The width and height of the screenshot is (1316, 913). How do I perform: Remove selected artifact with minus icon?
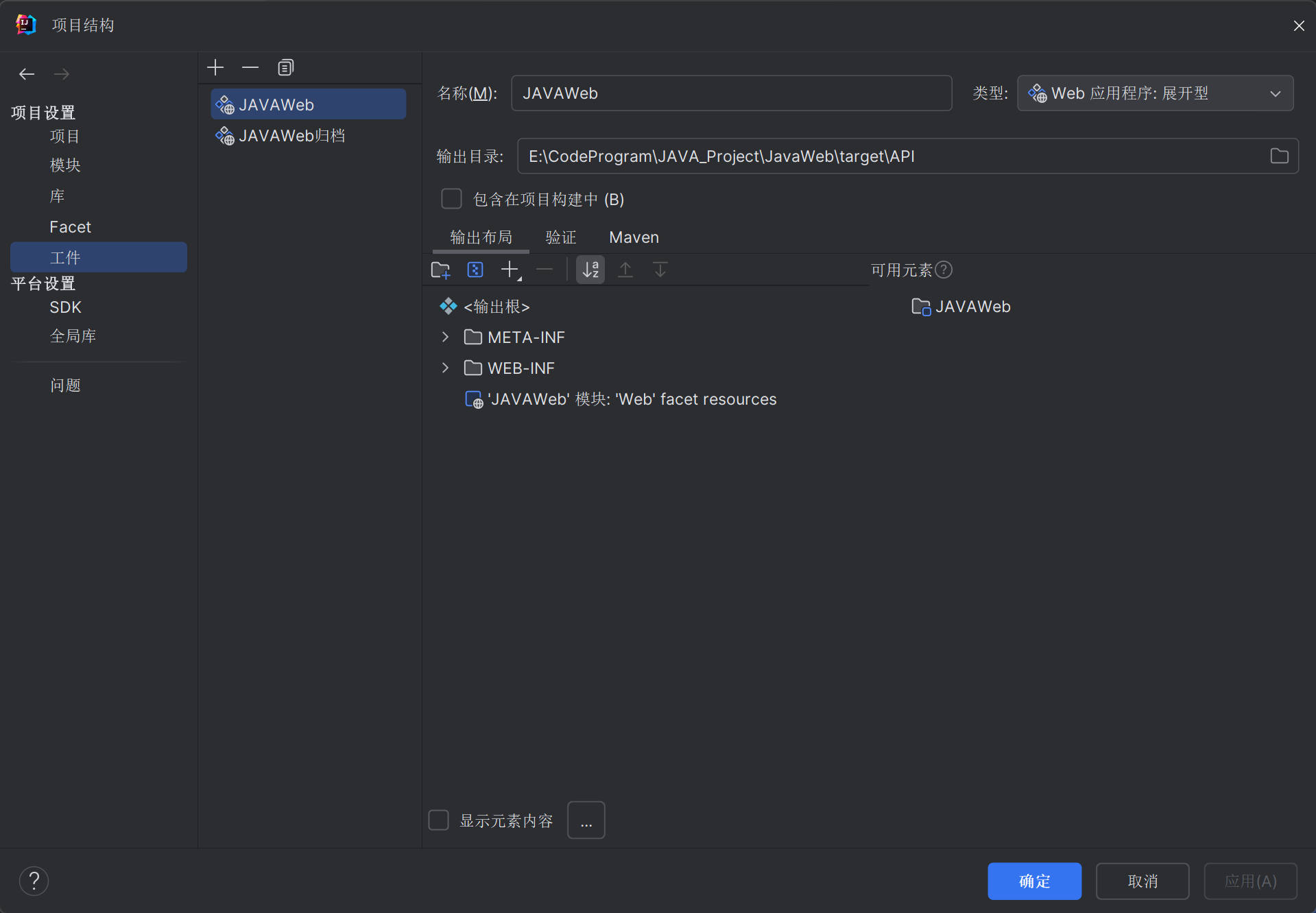250,67
